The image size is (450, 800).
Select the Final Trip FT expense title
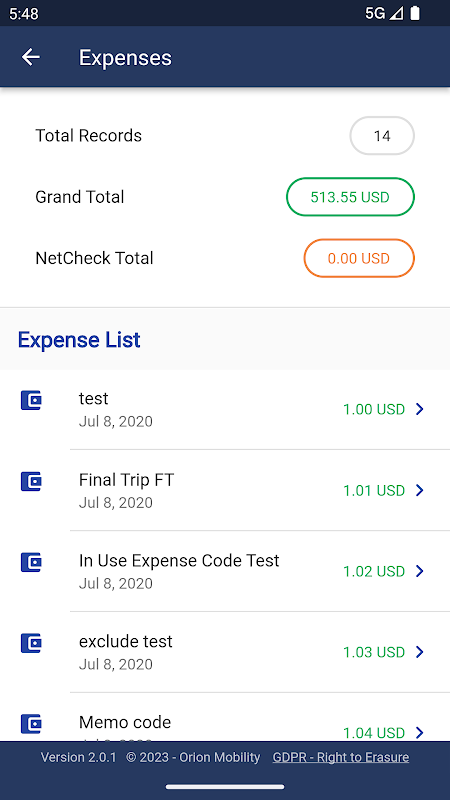pos(127,480)
